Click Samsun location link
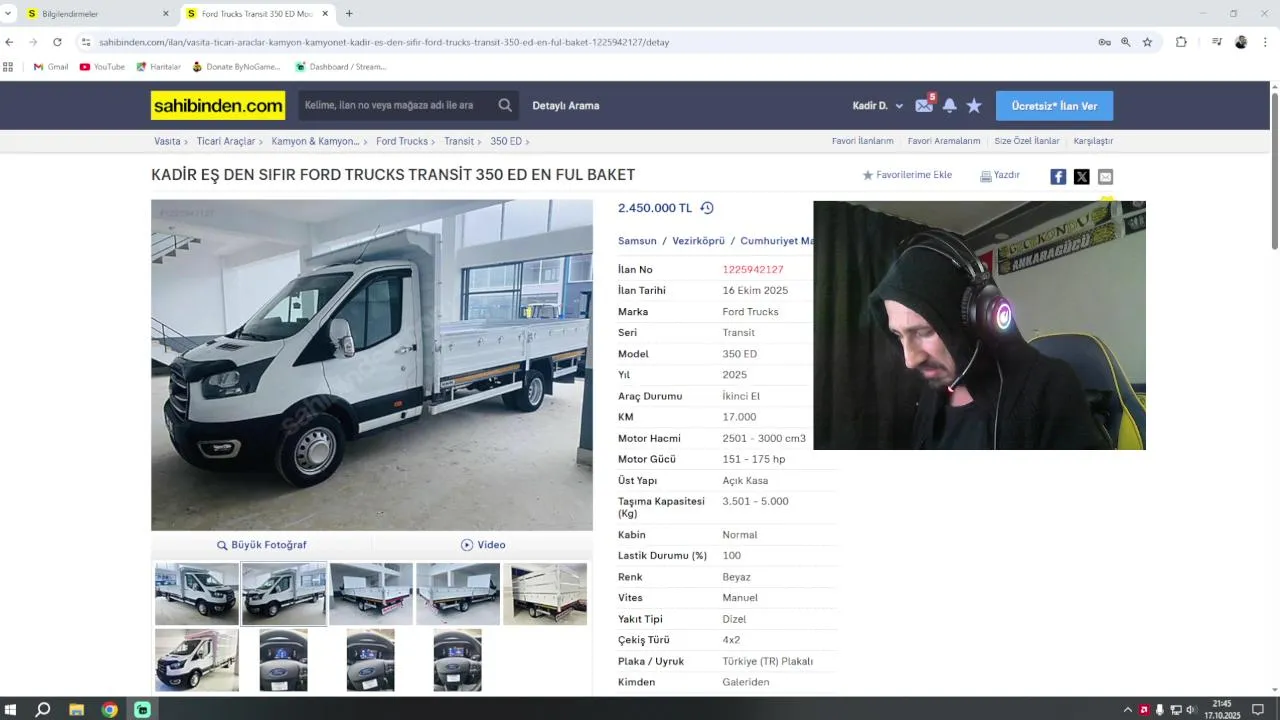The width and height of the screenshot is (1280, 720). tap(637, 241)
